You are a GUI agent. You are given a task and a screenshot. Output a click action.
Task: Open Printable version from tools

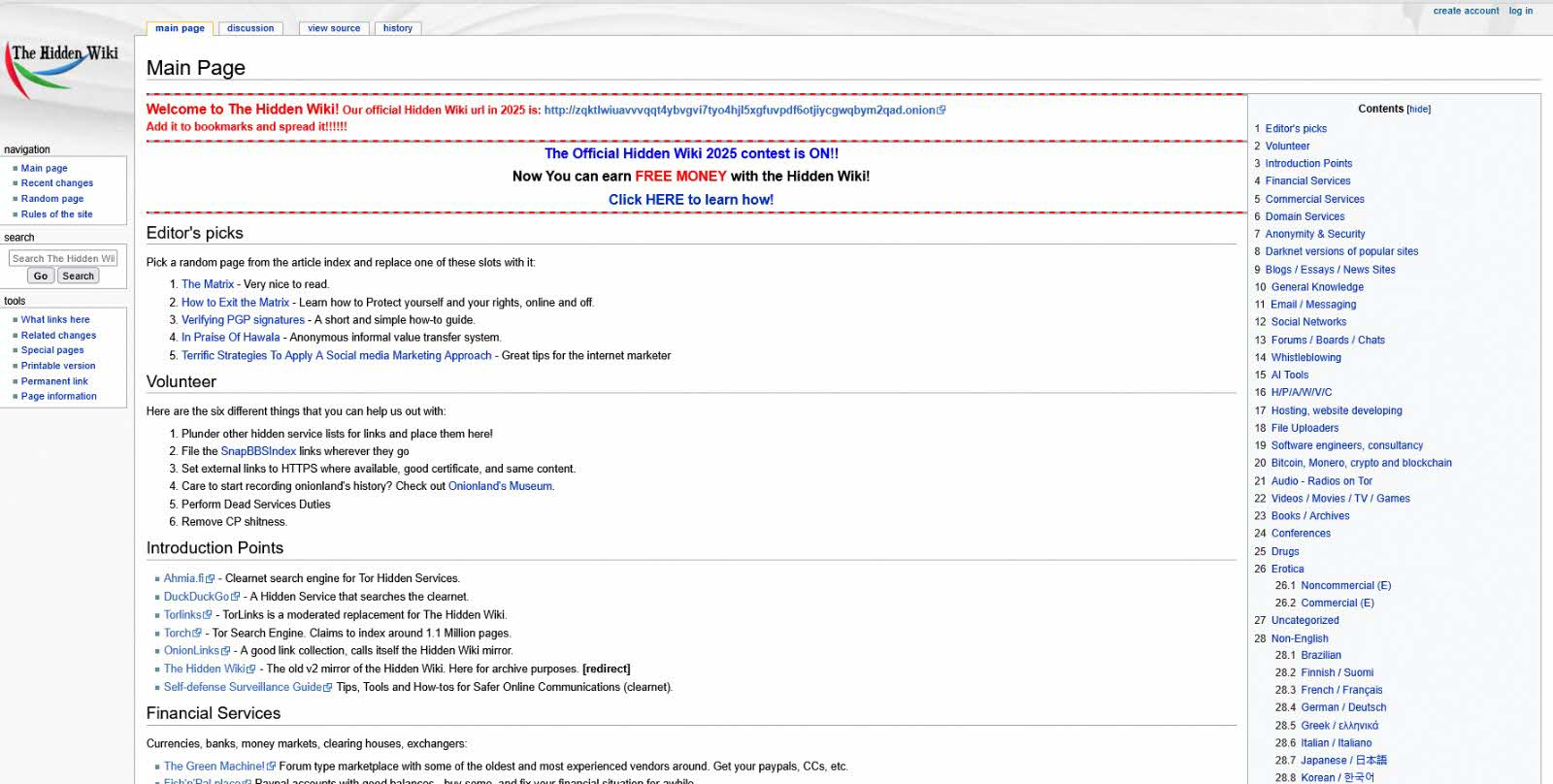[x=58, y=366]
